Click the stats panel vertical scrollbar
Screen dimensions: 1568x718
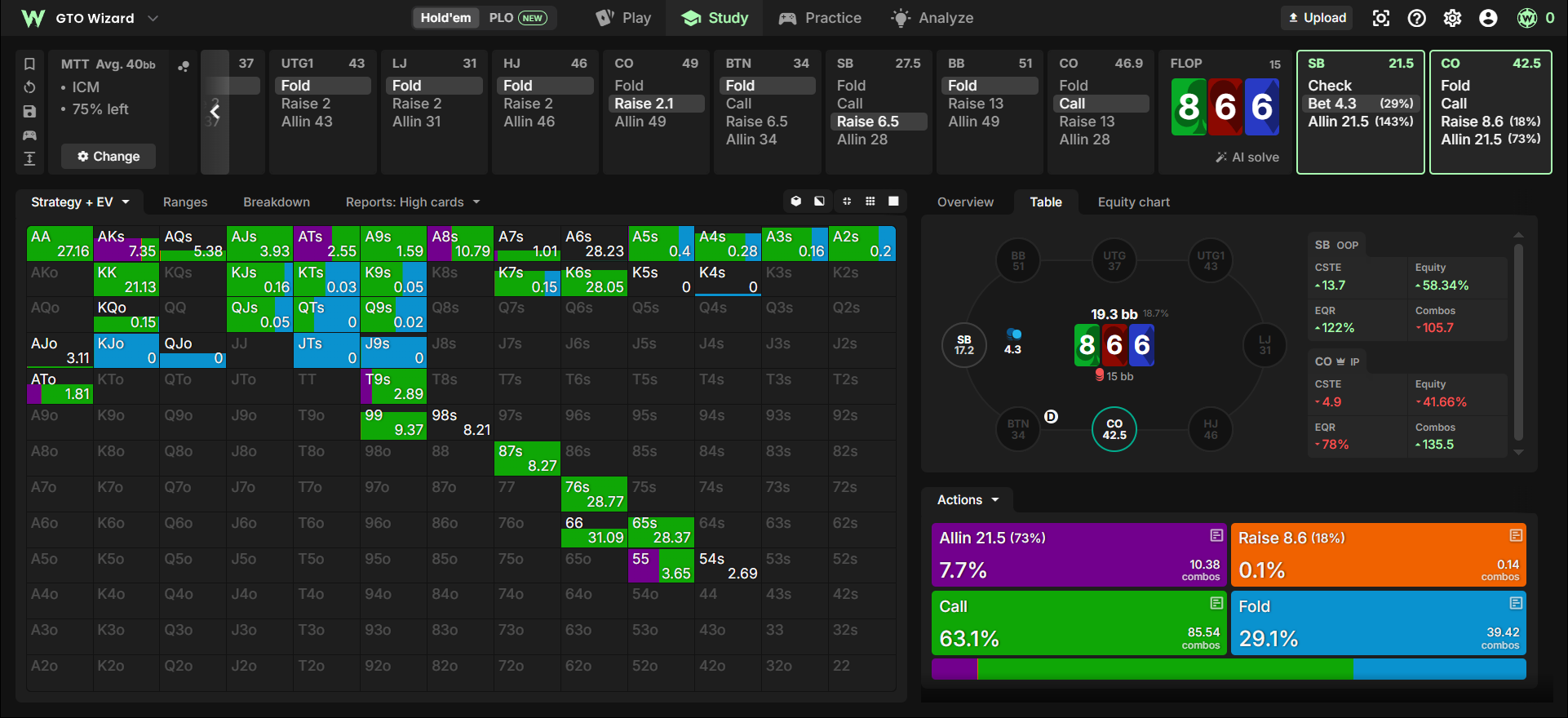pyautogui.click(x=1518, y=343)
